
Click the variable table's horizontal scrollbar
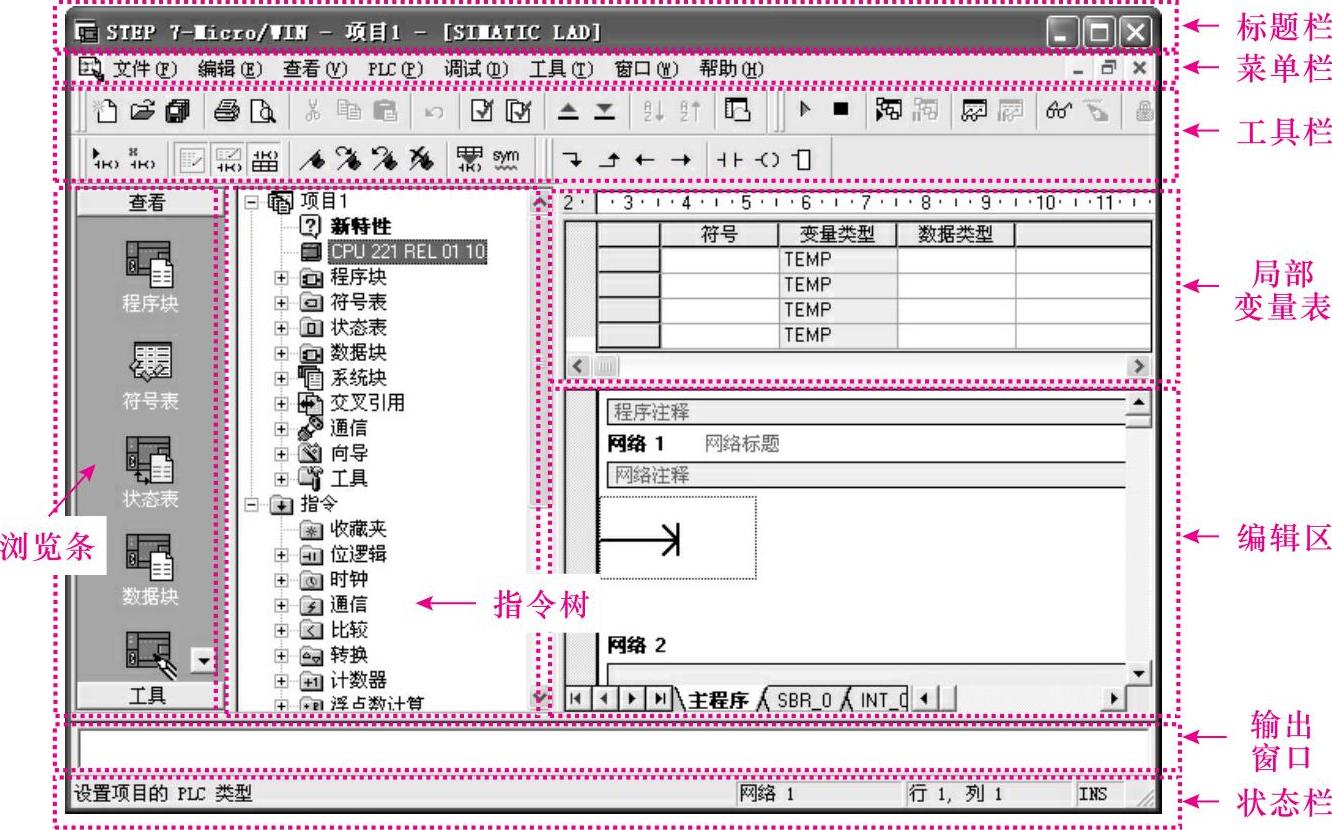click(x=859, y=366)
